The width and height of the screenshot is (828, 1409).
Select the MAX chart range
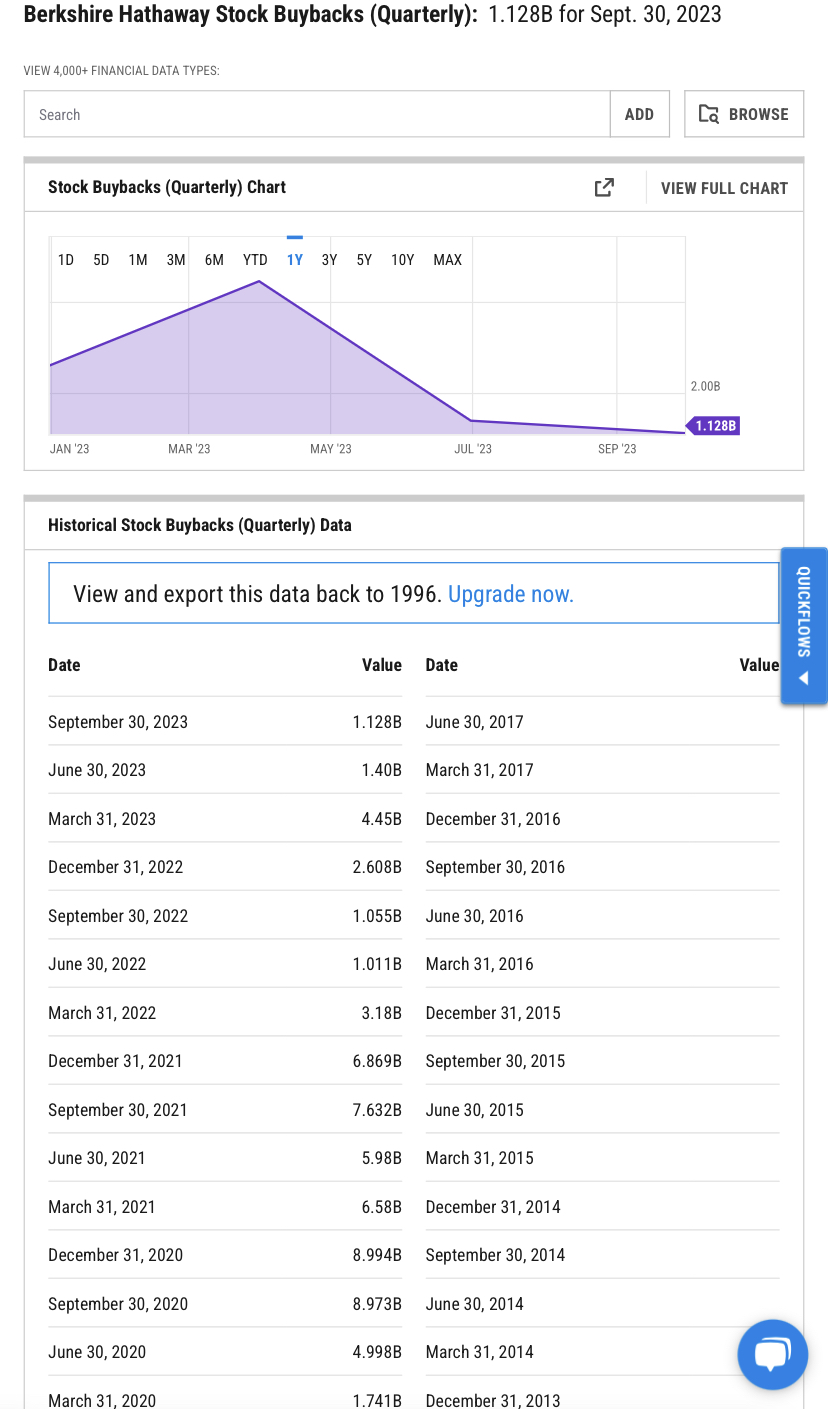pos(448,260)
